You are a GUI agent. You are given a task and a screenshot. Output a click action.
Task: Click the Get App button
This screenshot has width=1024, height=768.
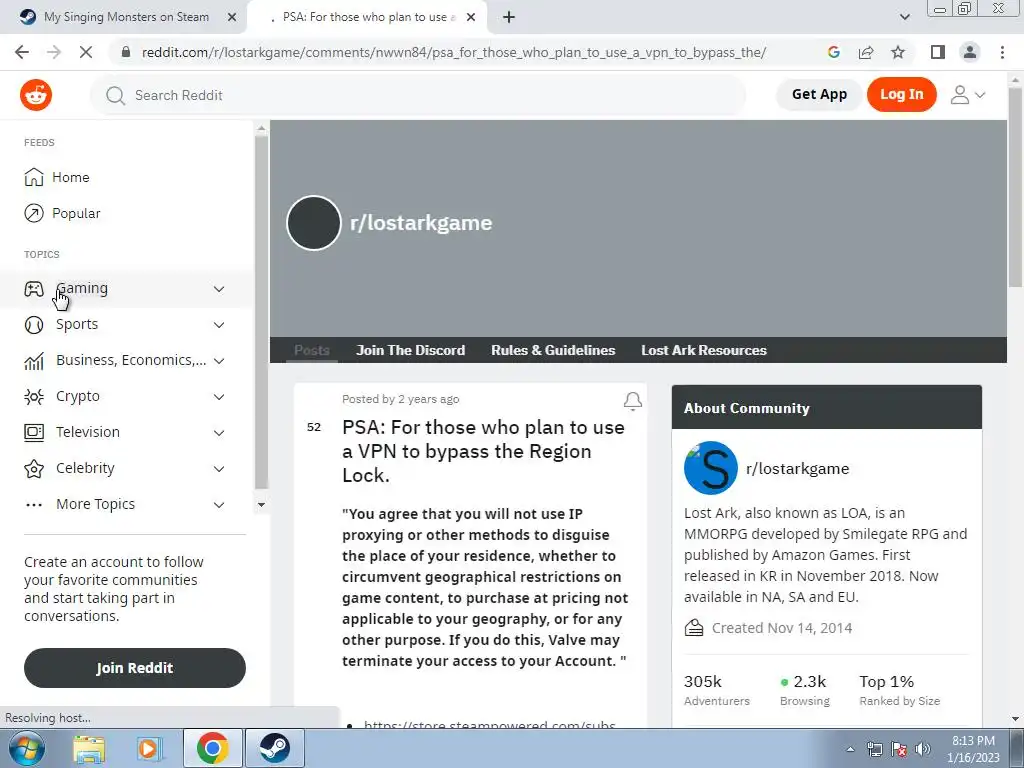tap(819, 95)
